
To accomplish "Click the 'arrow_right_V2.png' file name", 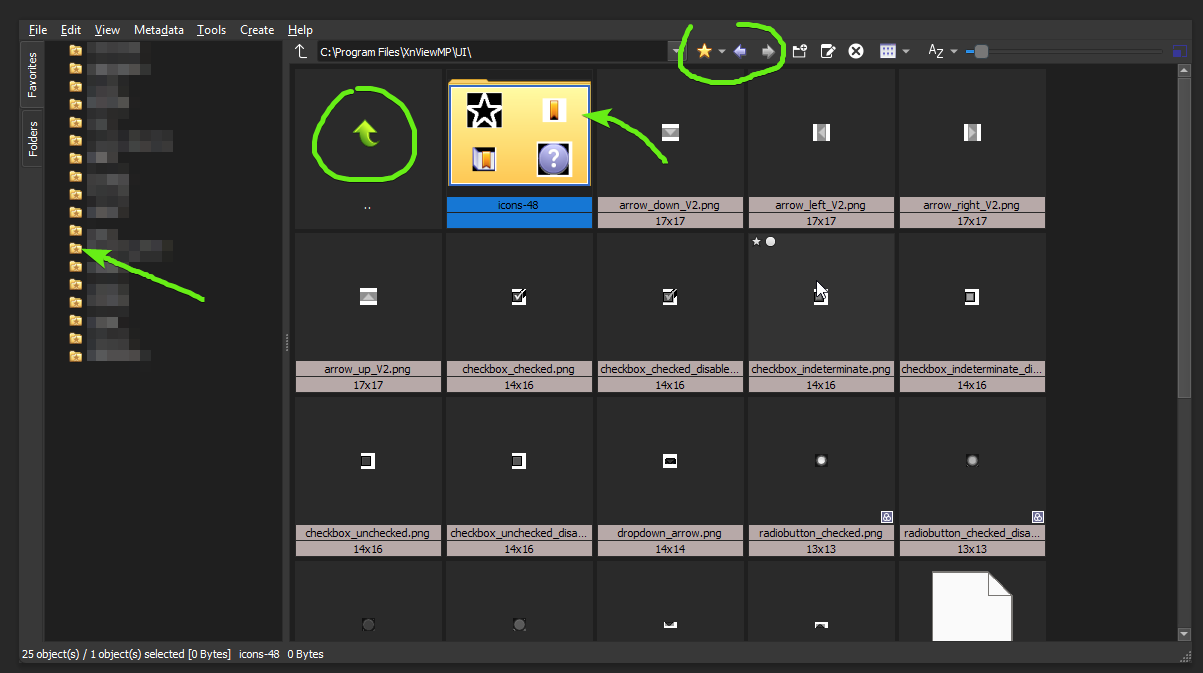I will (972, 205).
